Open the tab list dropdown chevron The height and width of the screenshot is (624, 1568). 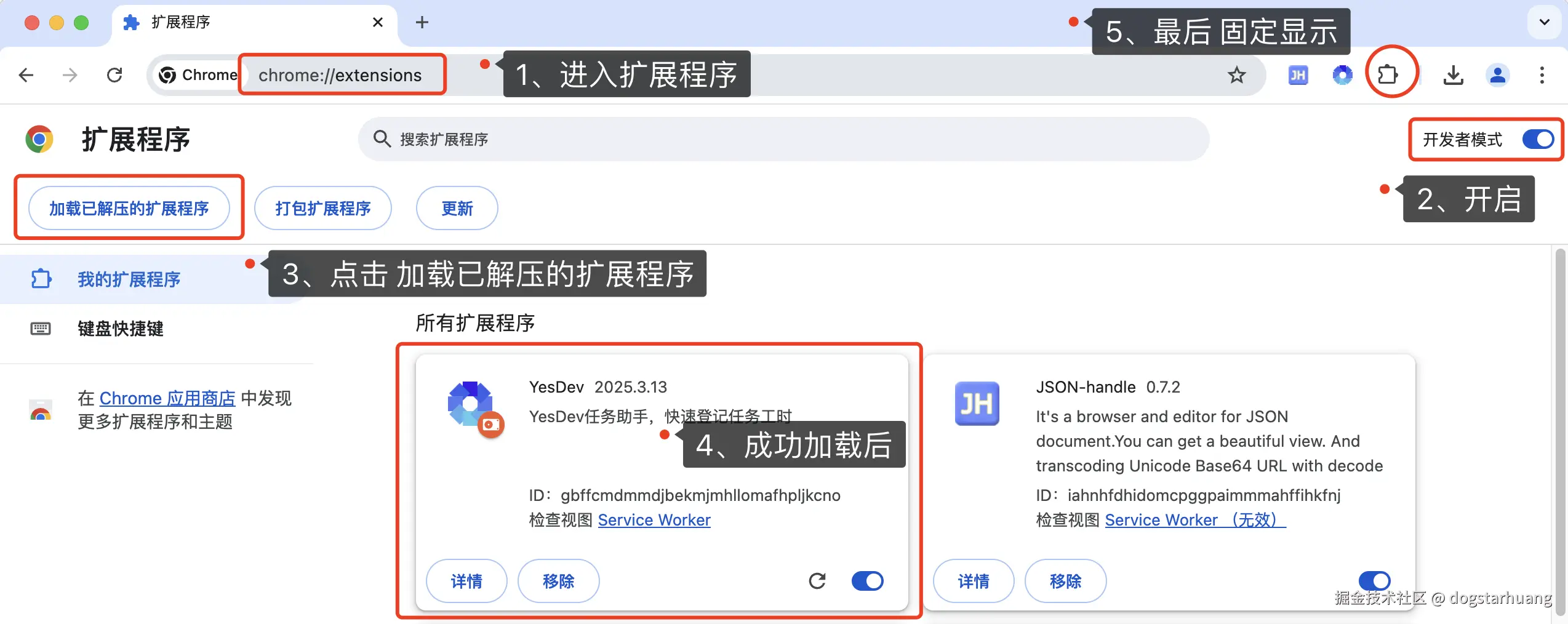coord(1544,22)
